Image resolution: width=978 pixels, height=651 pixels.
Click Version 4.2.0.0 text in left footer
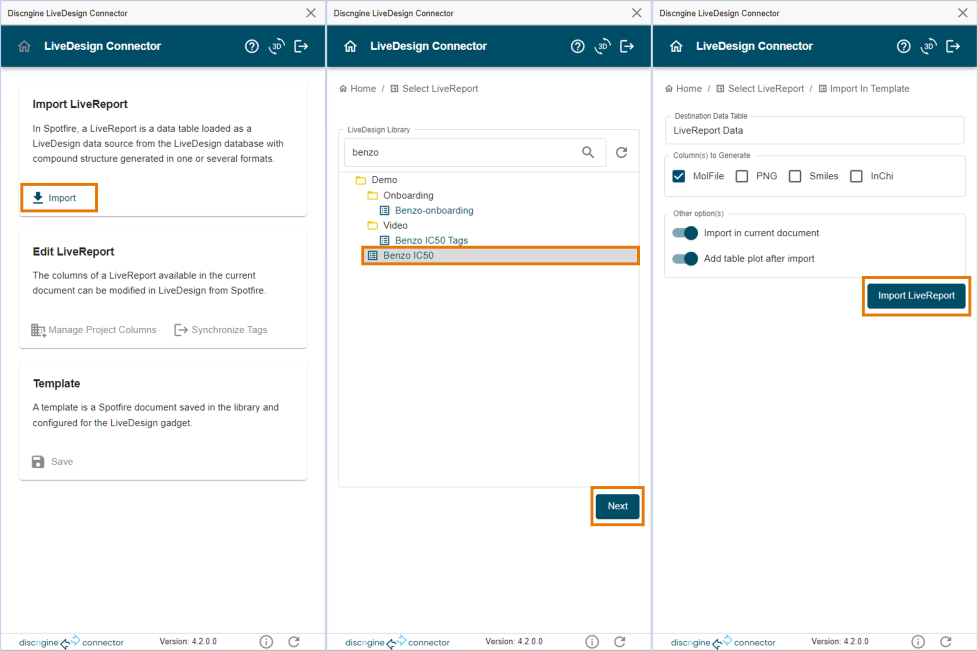[188, 642]
